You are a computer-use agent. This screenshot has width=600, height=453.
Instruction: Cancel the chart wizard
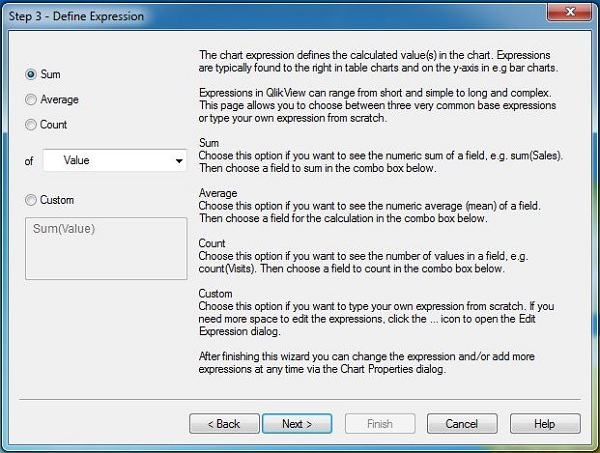click(462, 424)
